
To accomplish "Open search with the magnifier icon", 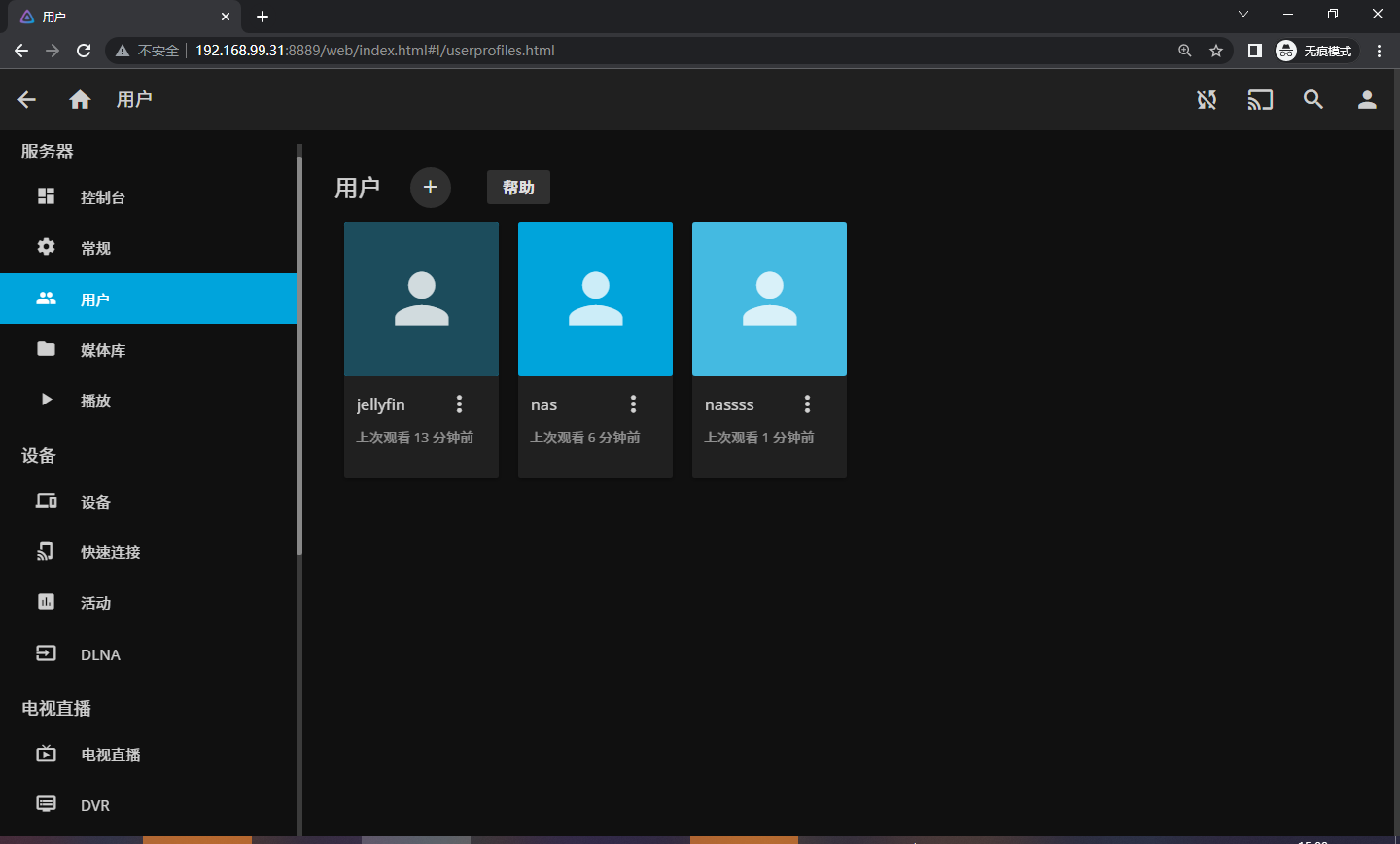I will coord(1313,99).
